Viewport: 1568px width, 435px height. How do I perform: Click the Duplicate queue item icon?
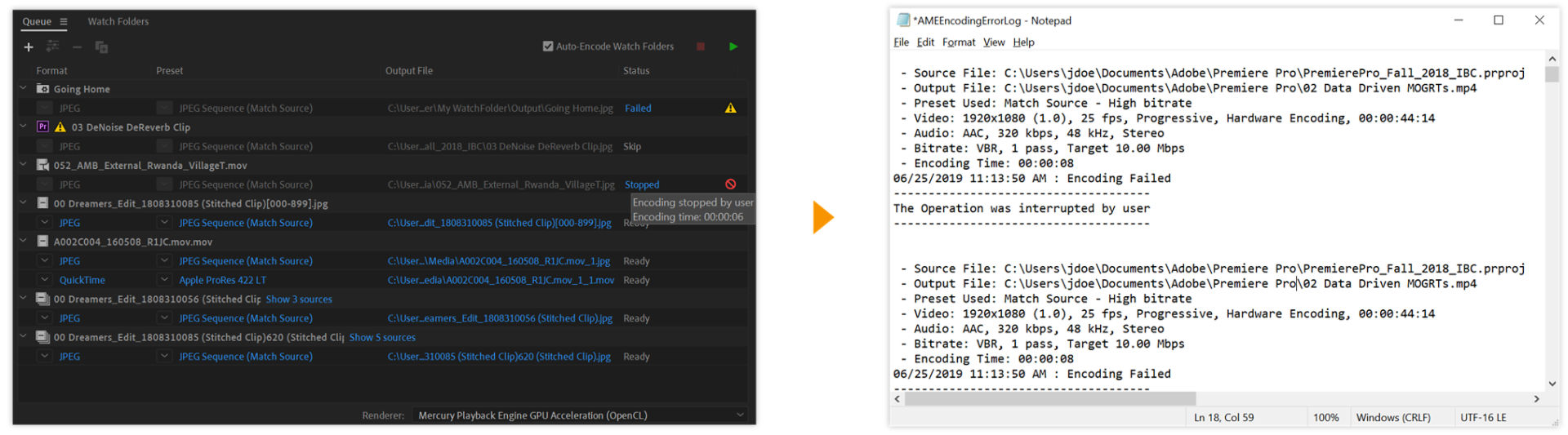click(x=101, y=47)
